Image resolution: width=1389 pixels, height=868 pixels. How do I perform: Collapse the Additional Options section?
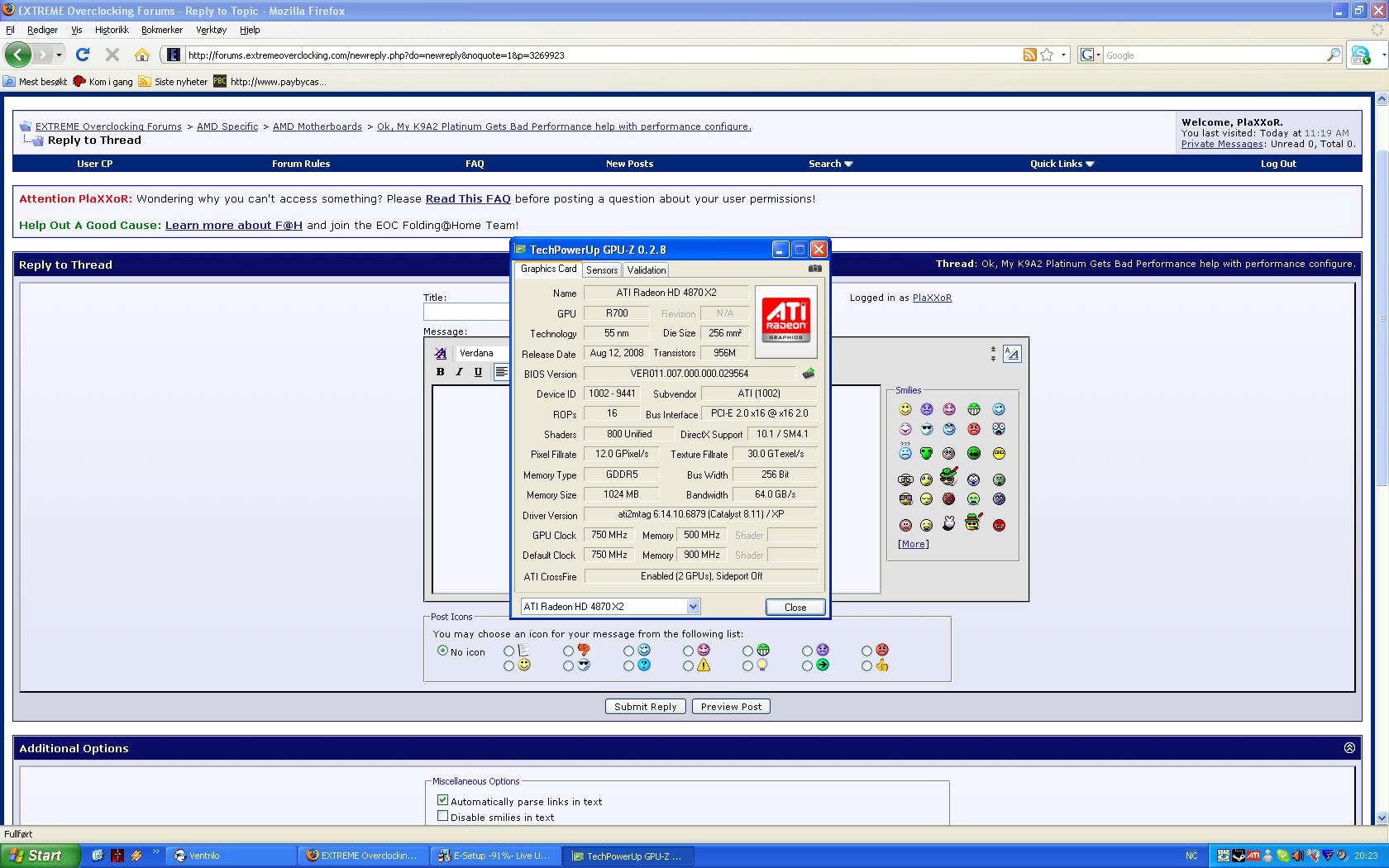(x=1349, y=747)
